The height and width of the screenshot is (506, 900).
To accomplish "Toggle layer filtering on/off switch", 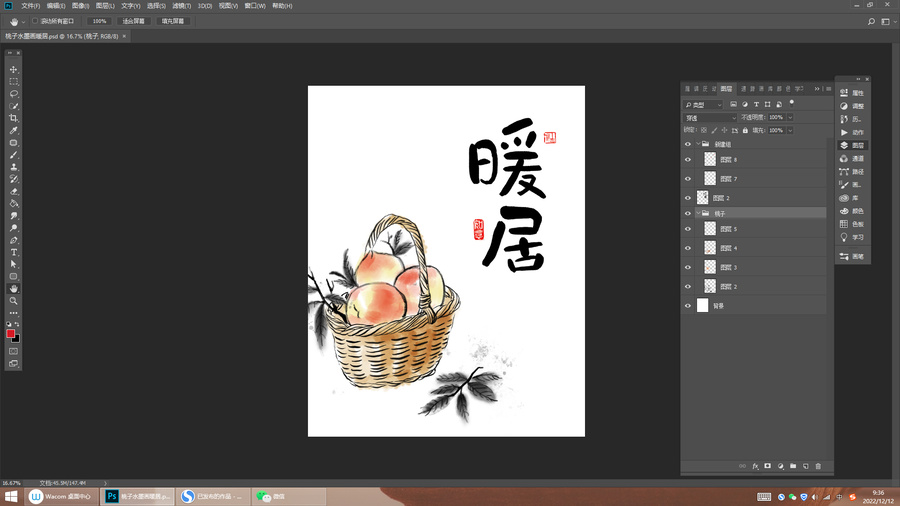I will 792,104.
